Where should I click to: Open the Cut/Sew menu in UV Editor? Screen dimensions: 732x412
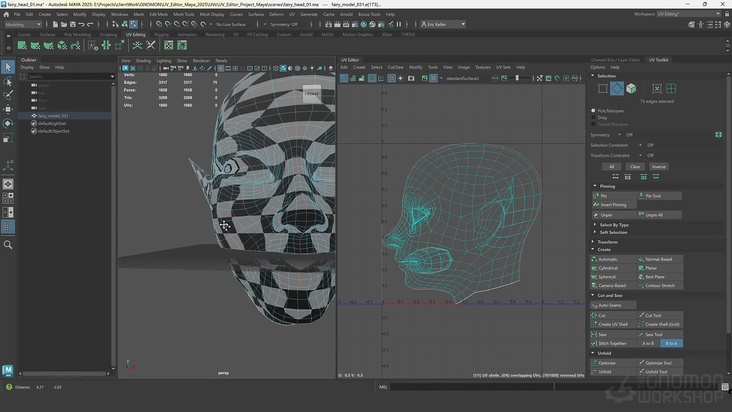pos(395,67)
